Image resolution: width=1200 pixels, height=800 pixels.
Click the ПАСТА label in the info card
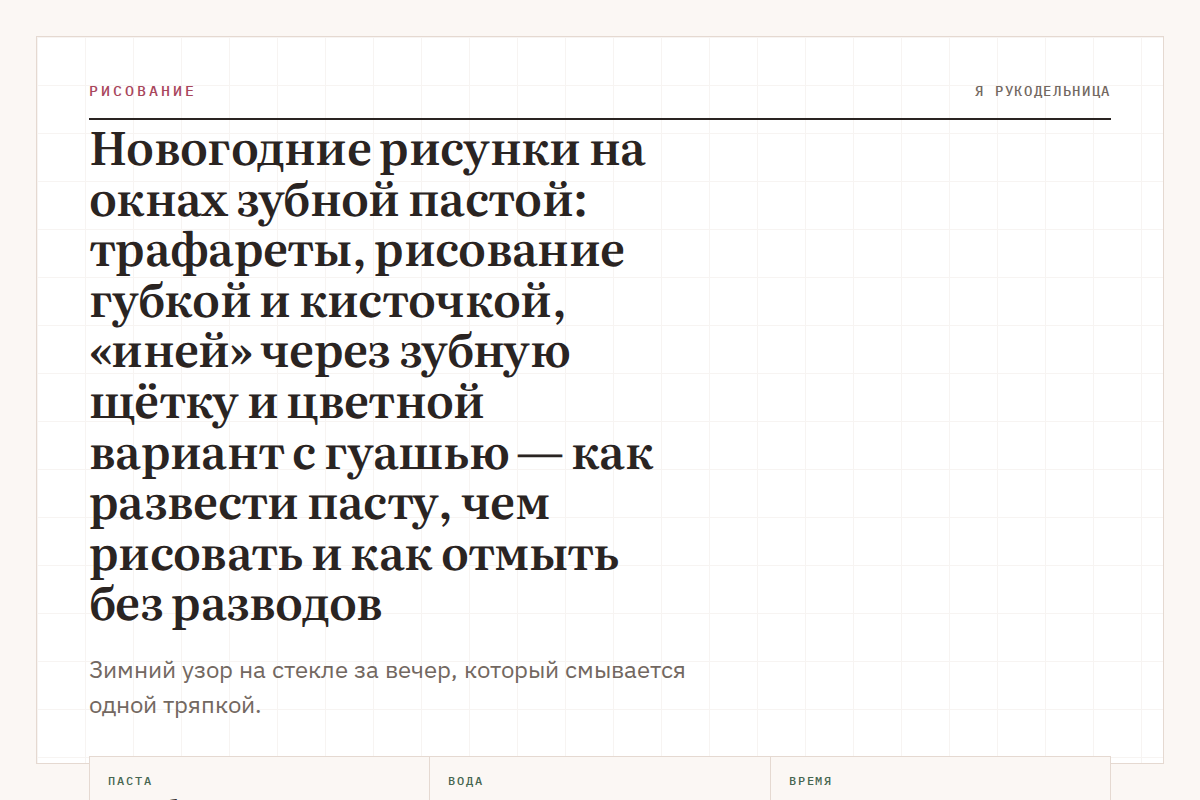coord(130,781)
